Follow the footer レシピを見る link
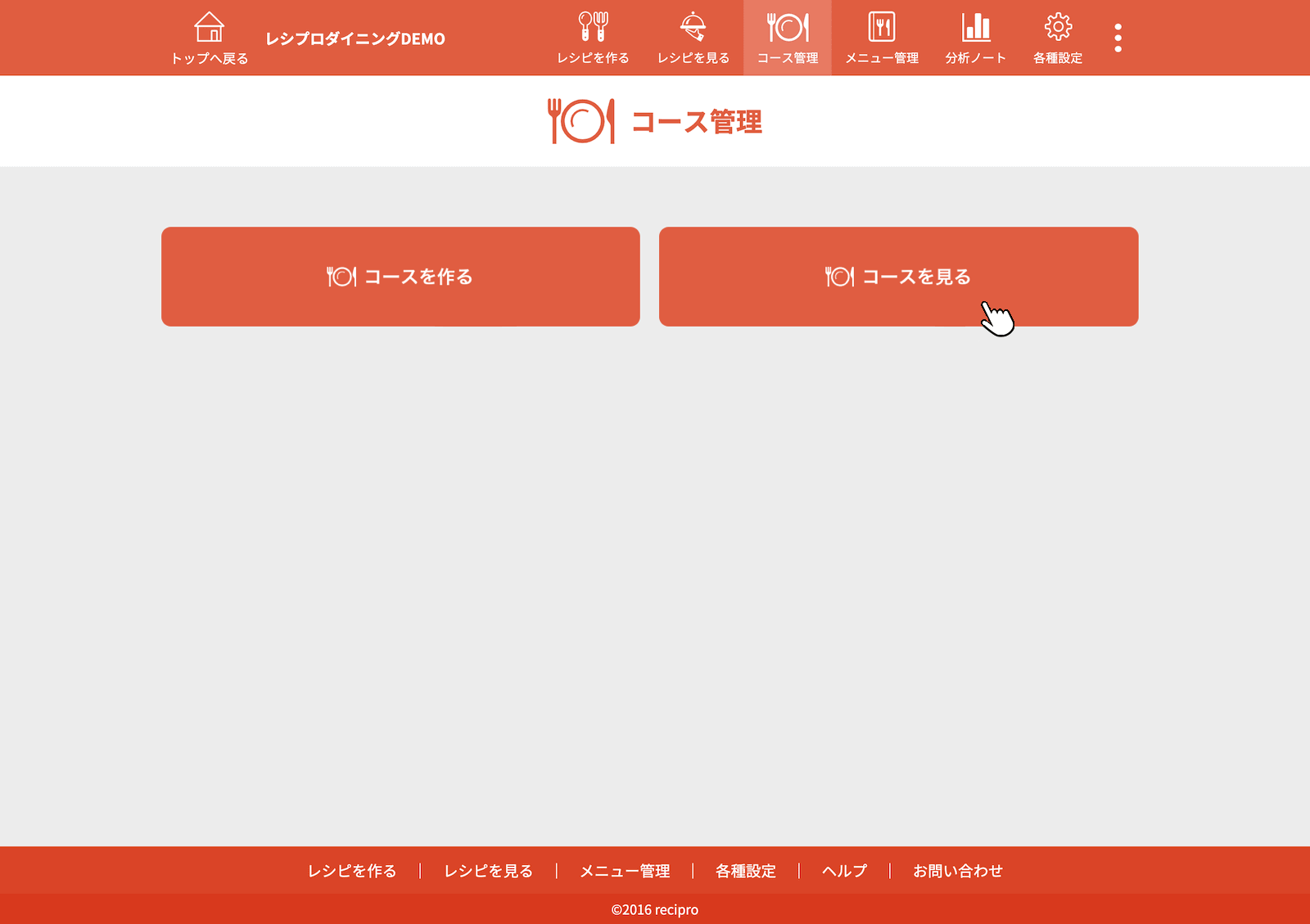Image resolution: width=1310 pixels, height=924 pixels. pyautogui.click(x=488, y=871)
